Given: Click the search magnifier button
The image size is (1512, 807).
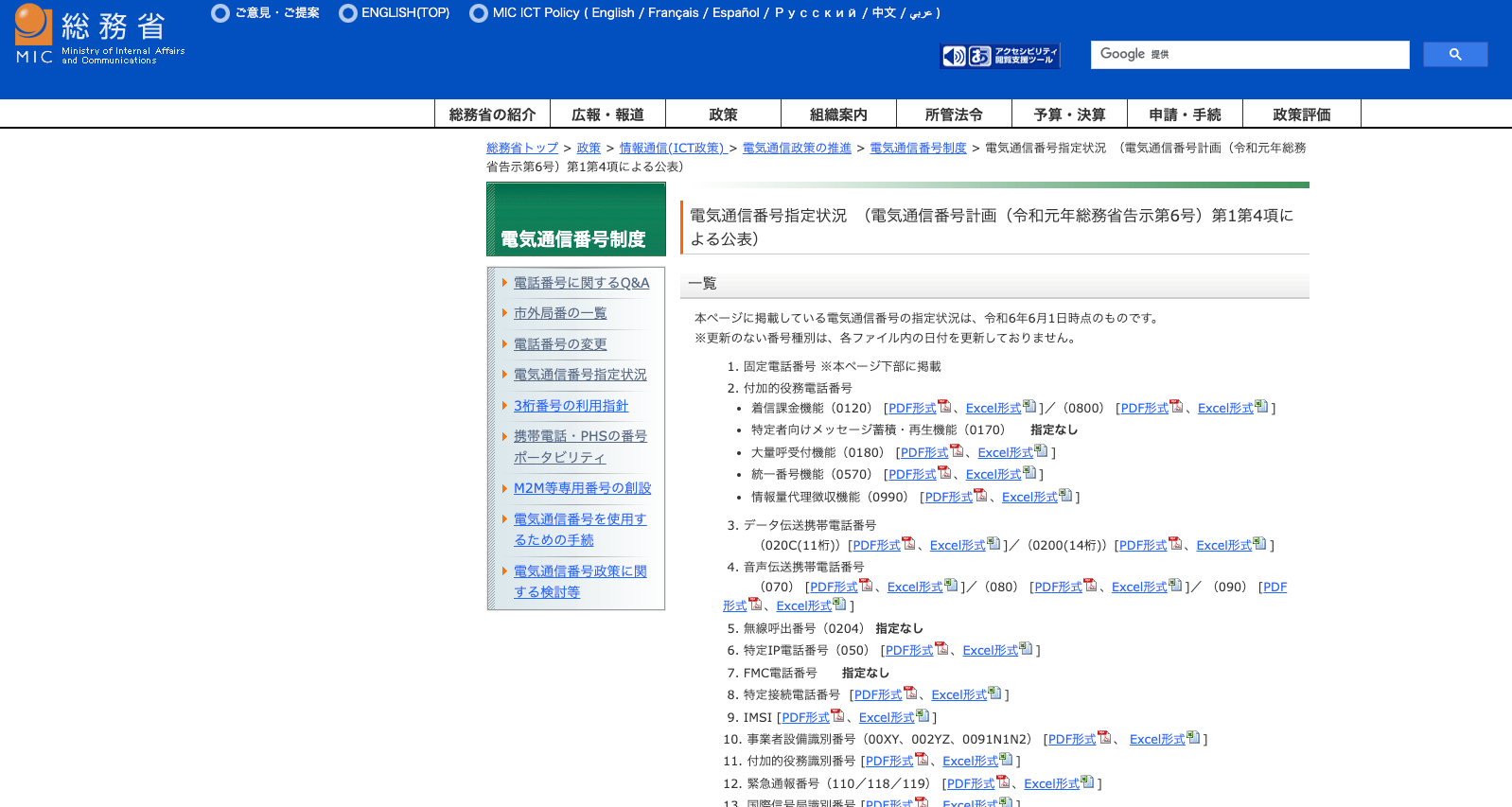Looking at the screenshot, I should pyautogui.click(x=1455, y=55).
